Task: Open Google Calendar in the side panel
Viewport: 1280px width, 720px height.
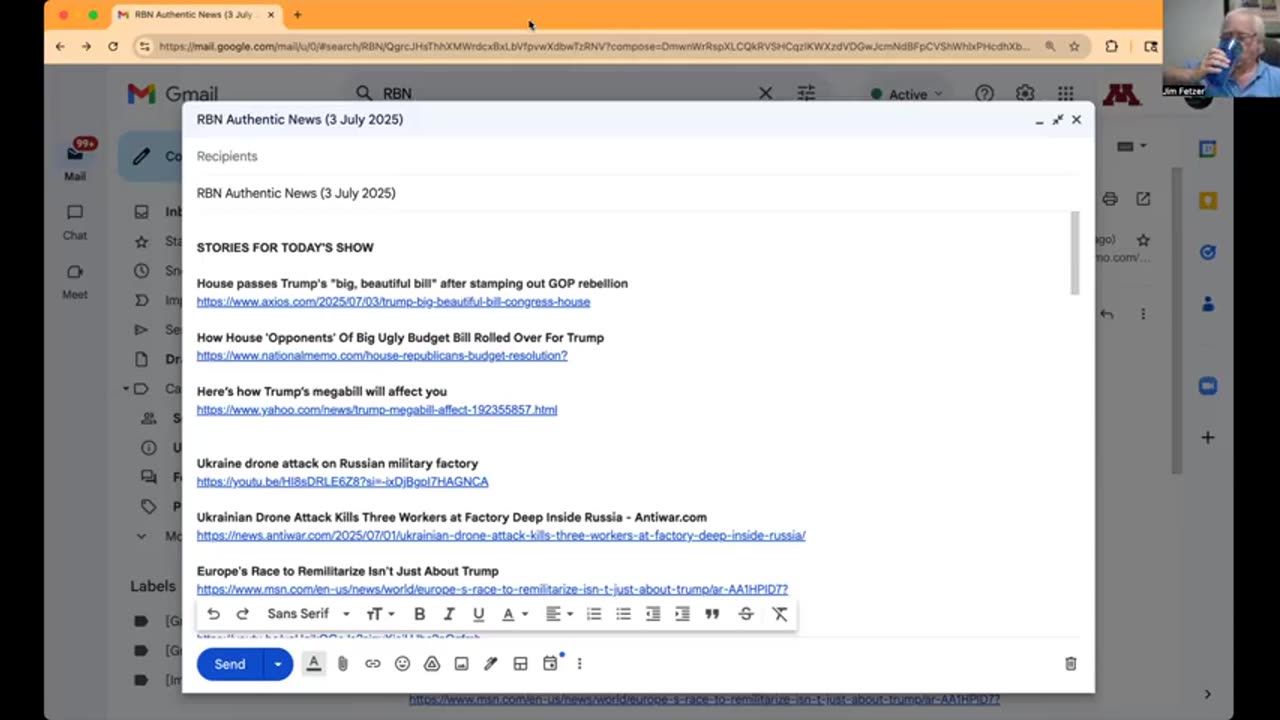Action: click(1208, 149)
